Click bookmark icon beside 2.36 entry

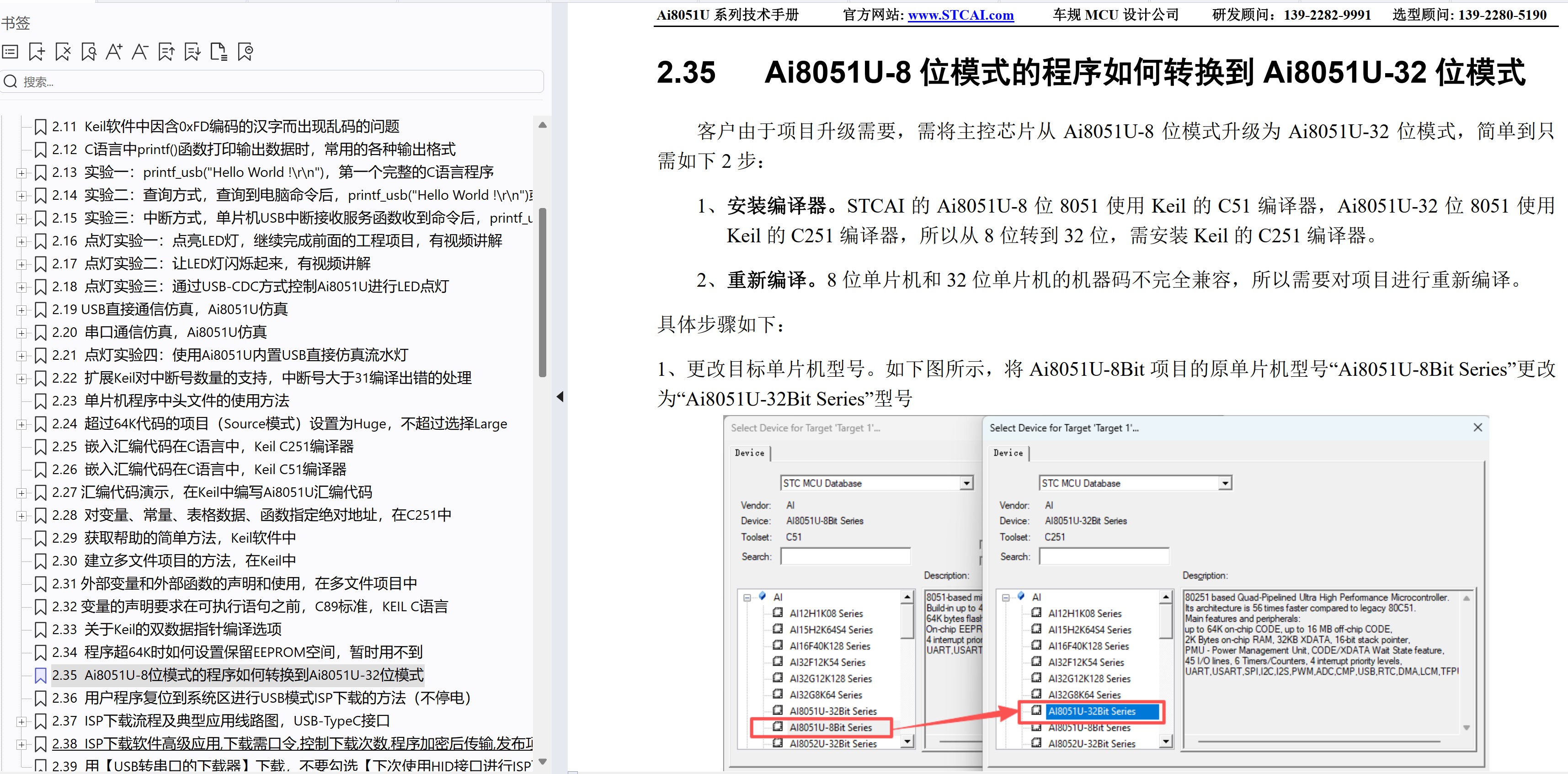click(x=41, y=699)
